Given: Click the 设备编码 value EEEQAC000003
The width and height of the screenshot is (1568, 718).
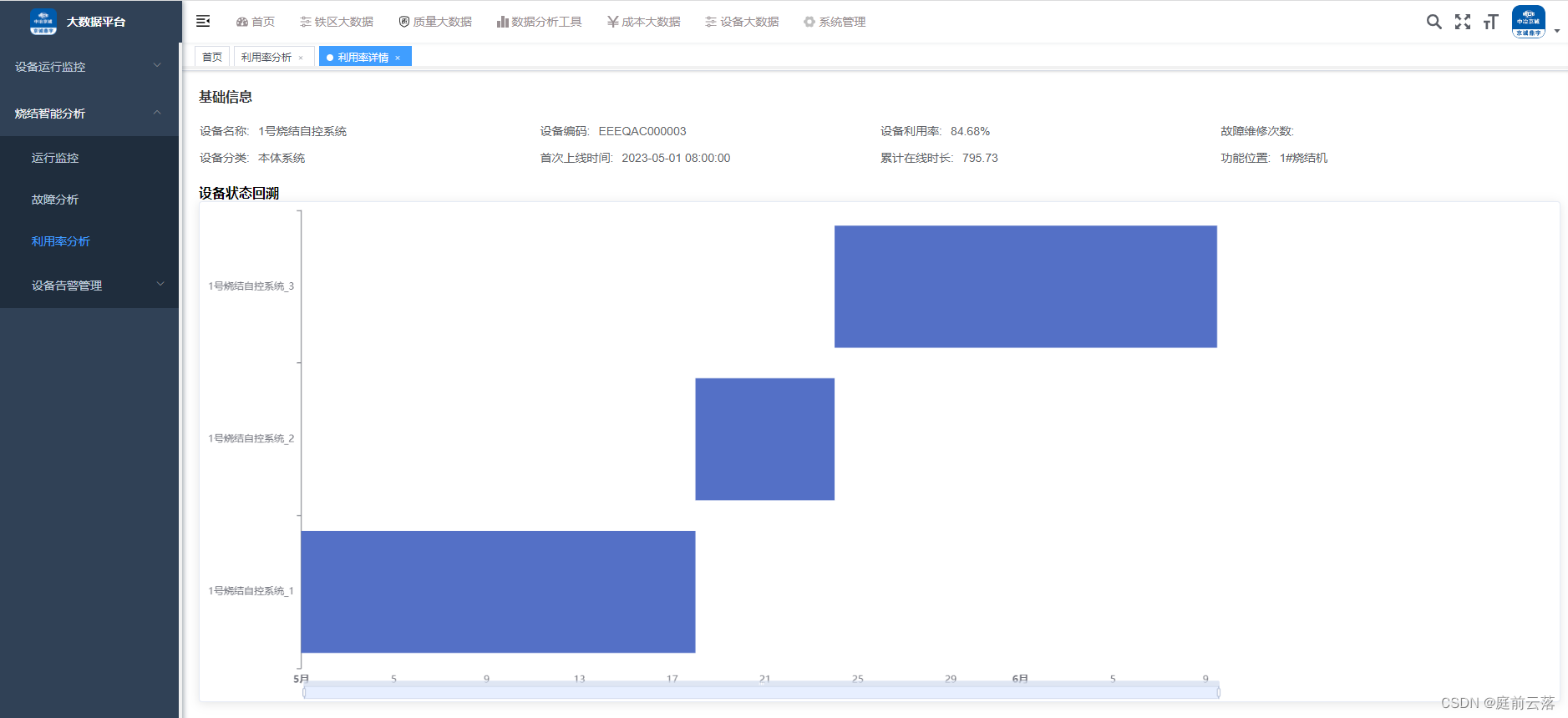Looking at the screenshot, I should [x=642, y=131].
